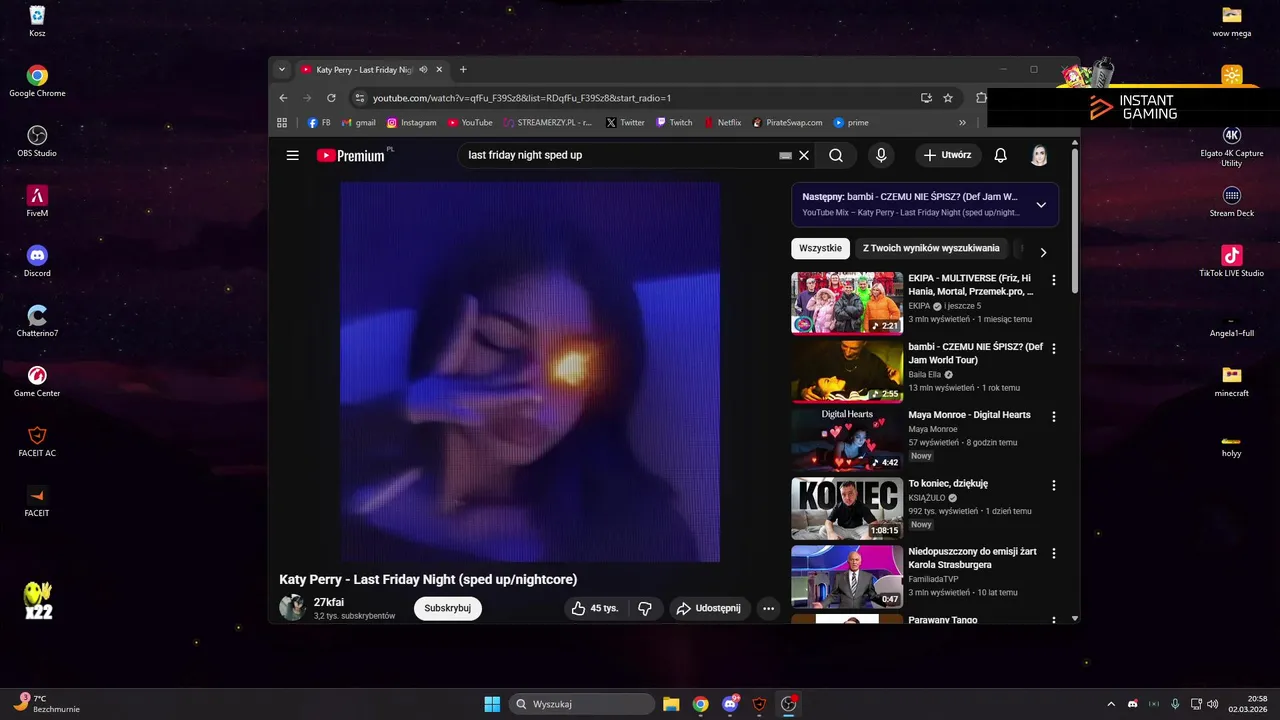Open Discord desktop shortcut

[x=37, y=261]
